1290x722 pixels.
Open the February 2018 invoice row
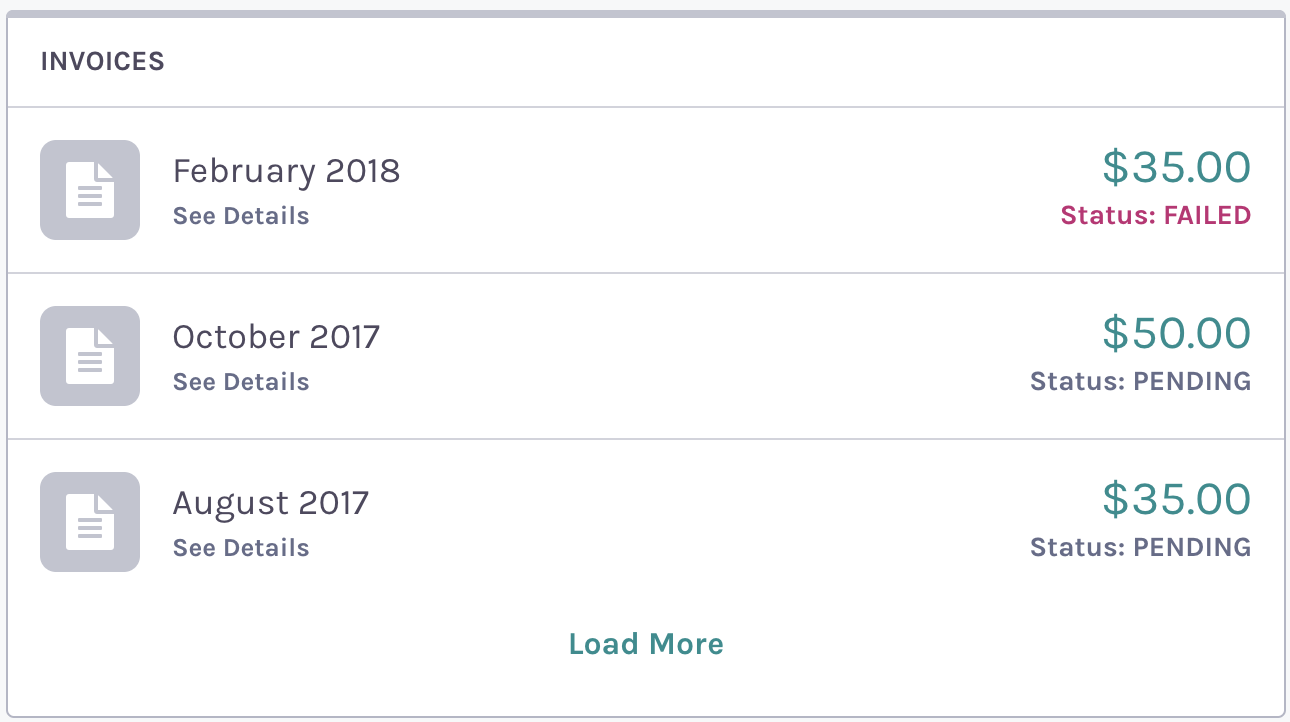click(645, 190)
